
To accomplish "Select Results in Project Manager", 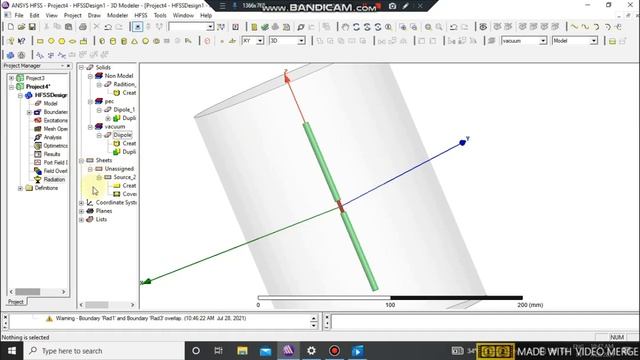I will (52, 154).
